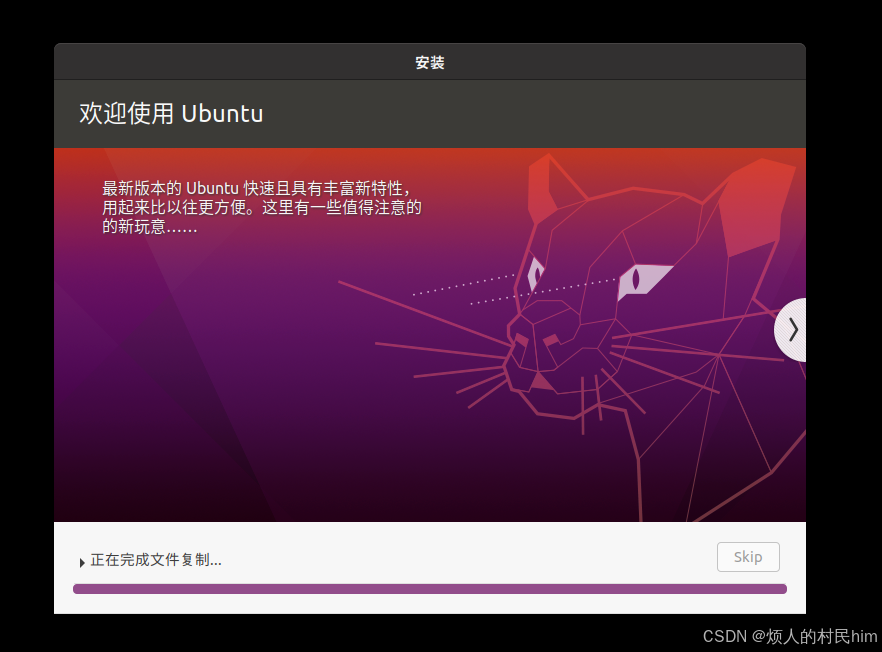Click the 的新玩意 line in slide text

(150, 227)
